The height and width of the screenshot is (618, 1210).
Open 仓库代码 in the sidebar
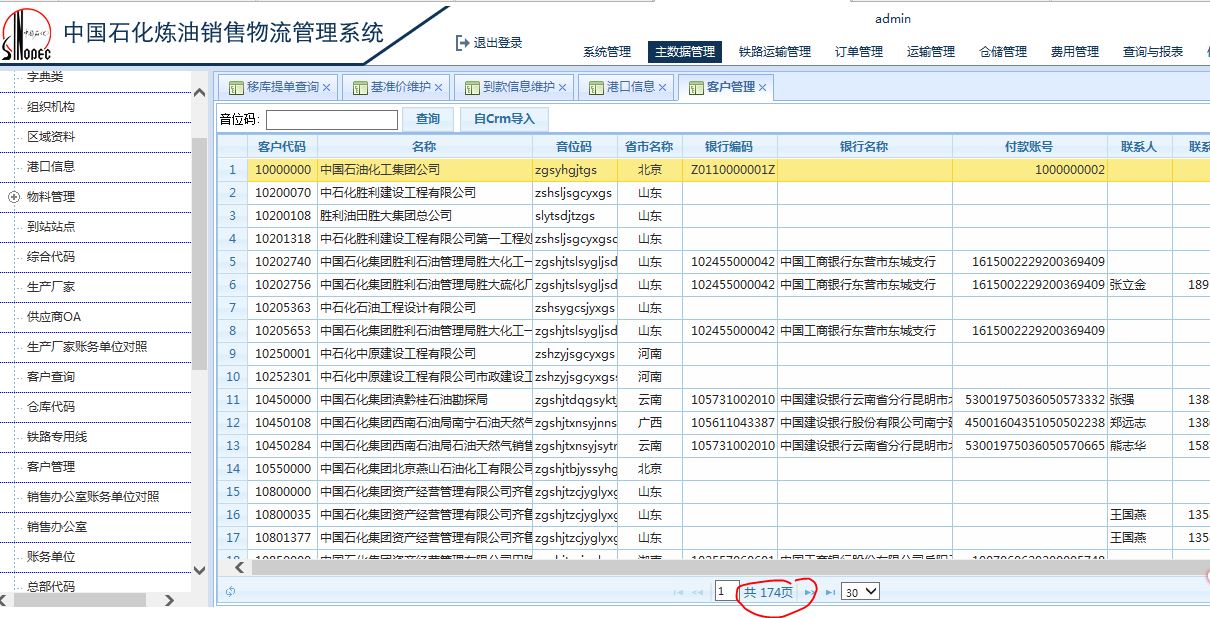51,407
